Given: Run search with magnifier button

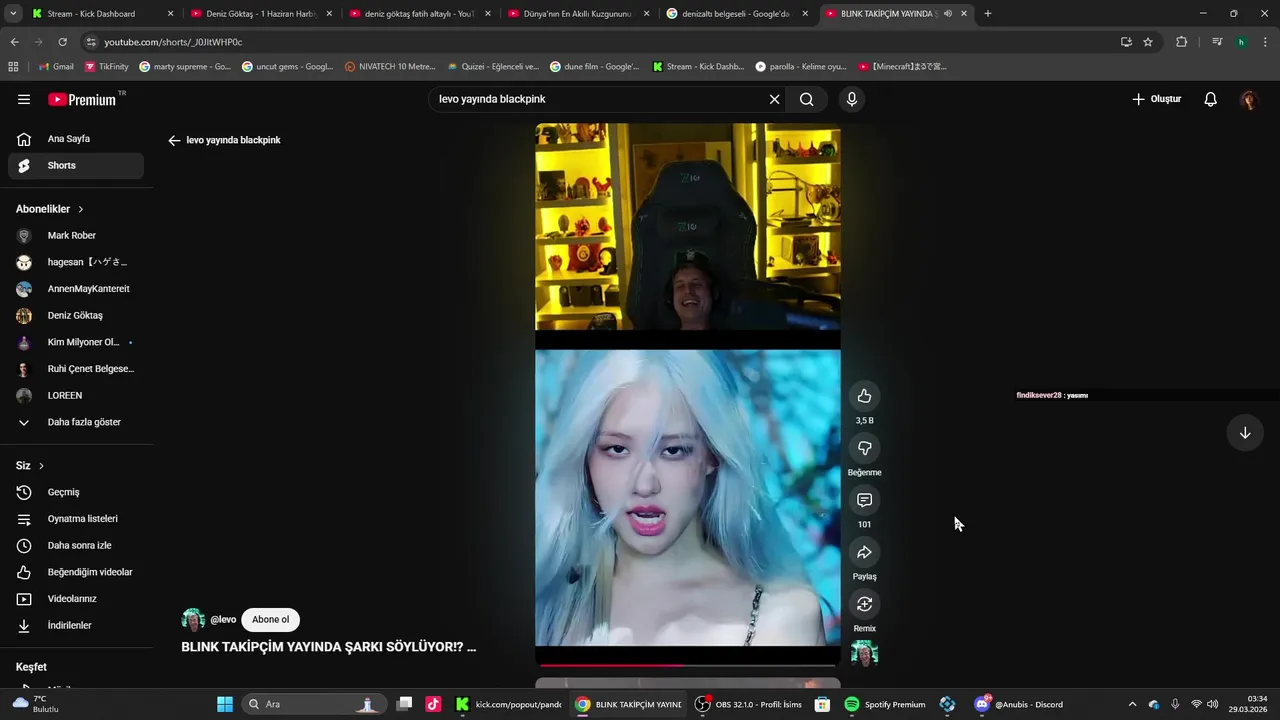Looking at the screenshot, I should pyautogui.click(x=806, y=99).
